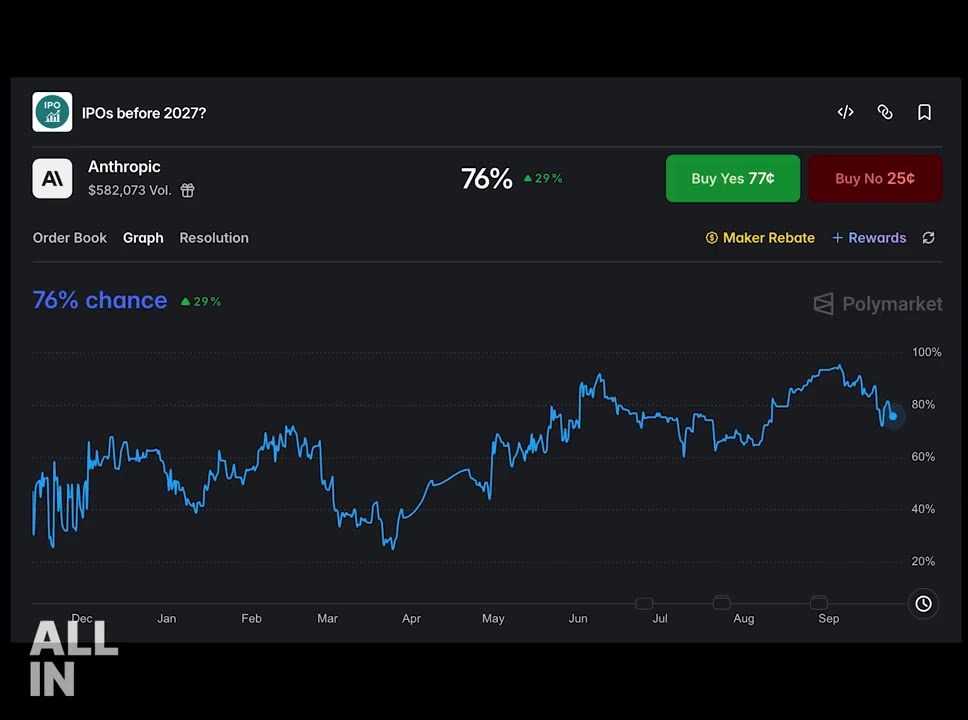Click the Anthropic market name
This screenshot has width=968, height=720.
pos(124,167)
